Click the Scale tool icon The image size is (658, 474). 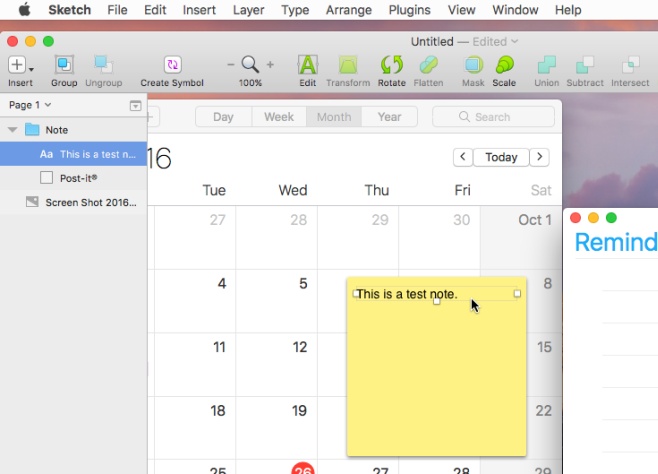(504, 65)
